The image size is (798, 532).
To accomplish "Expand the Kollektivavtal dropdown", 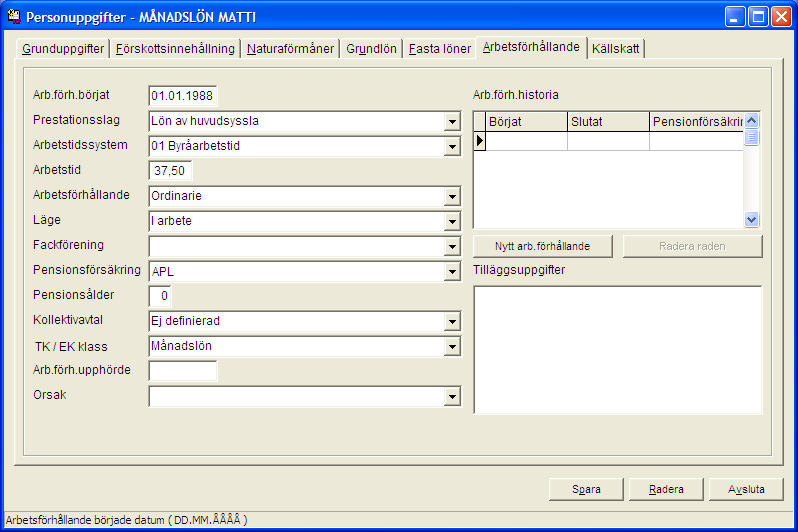I will 452,321.
